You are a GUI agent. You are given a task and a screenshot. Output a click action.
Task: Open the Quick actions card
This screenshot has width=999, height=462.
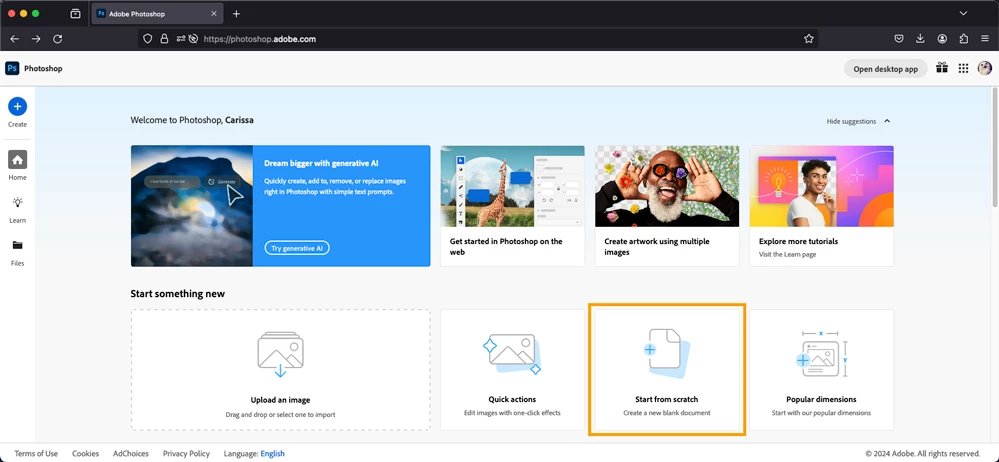(x=512, y=370)
